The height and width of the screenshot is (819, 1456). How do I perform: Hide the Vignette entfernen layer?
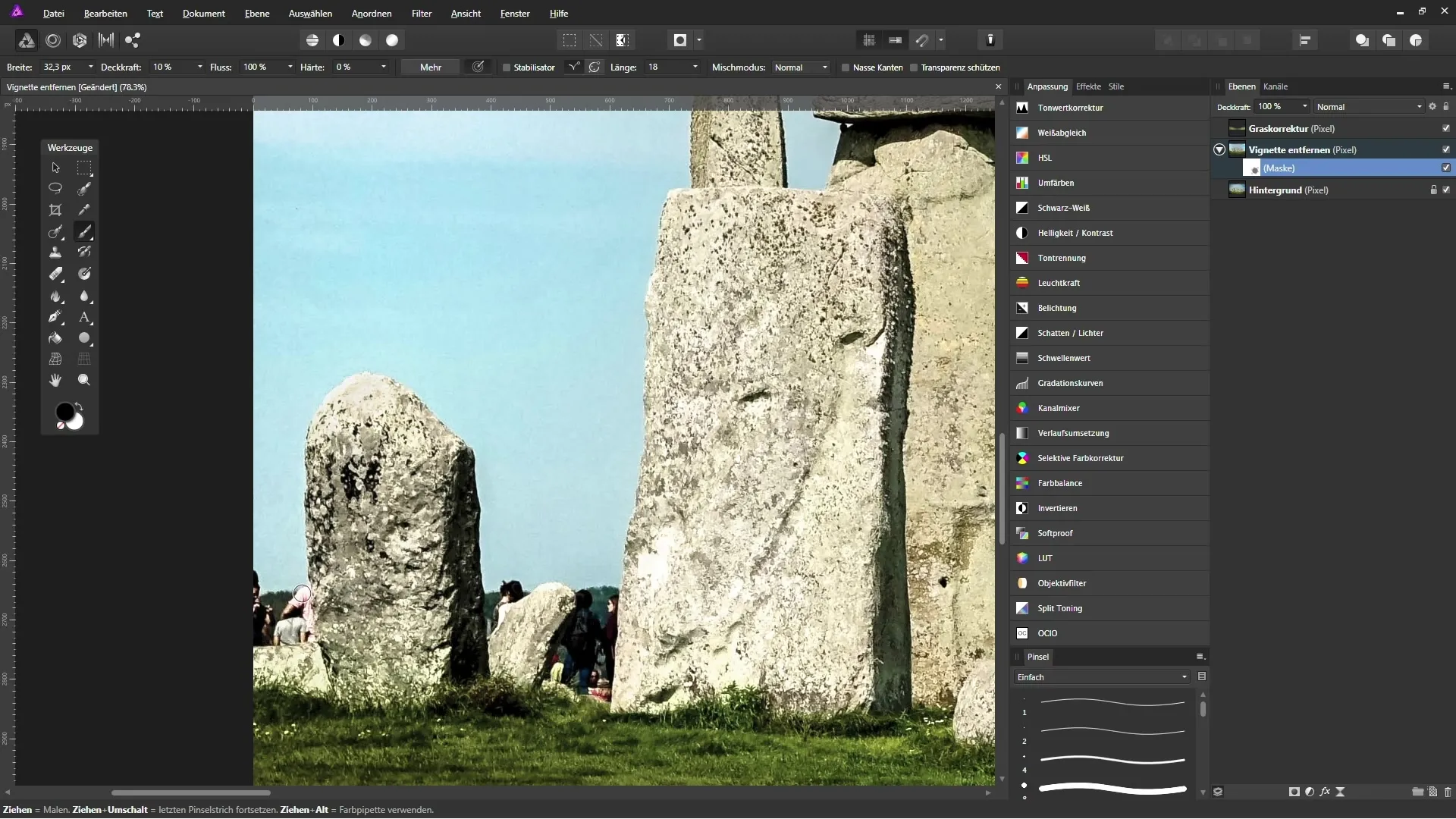tap(1445, 149)
